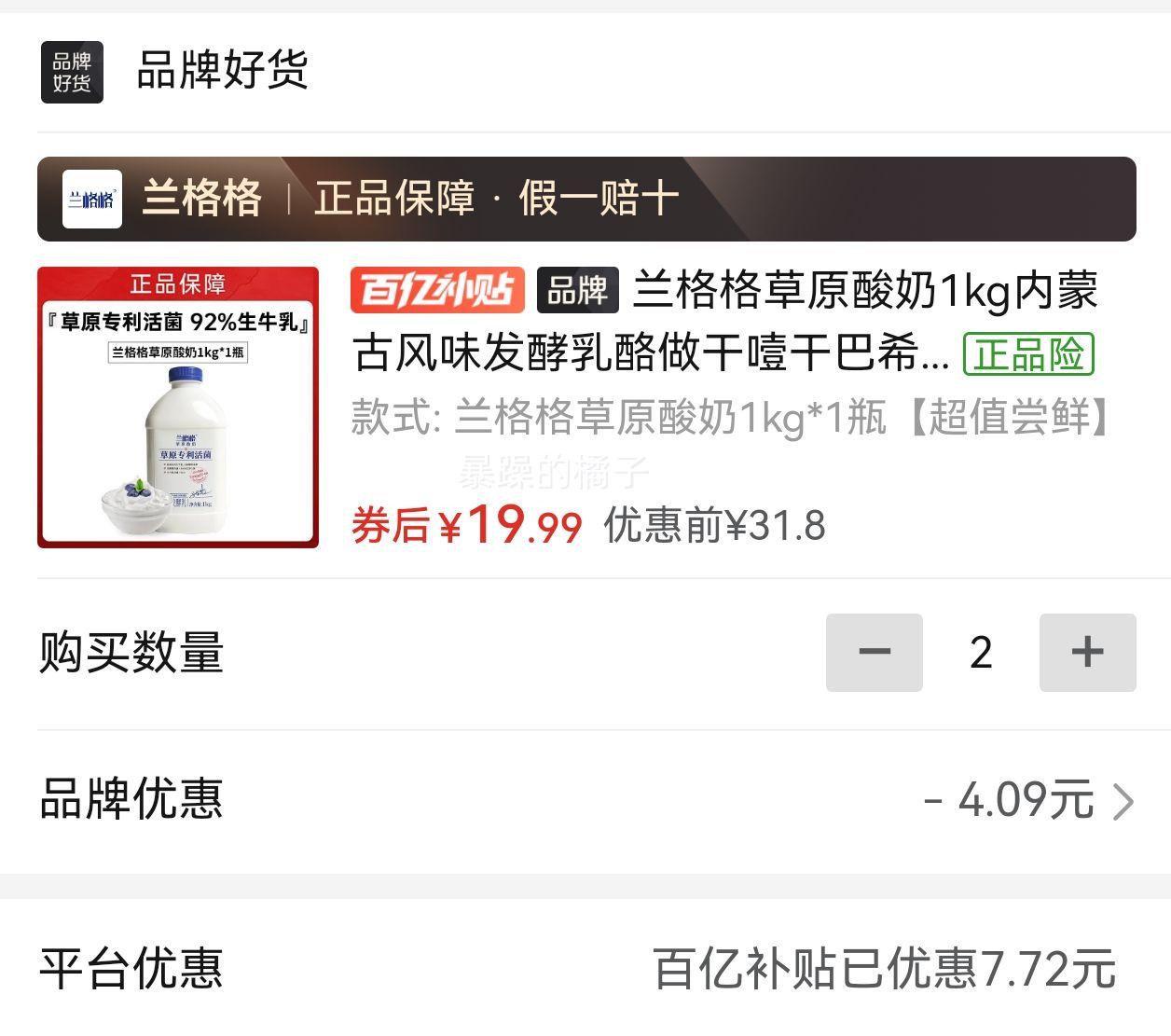This screenshot has width=1171, height=1036.
Task: Open the 品牌优惠 discount row
Action: click(585, 800)
